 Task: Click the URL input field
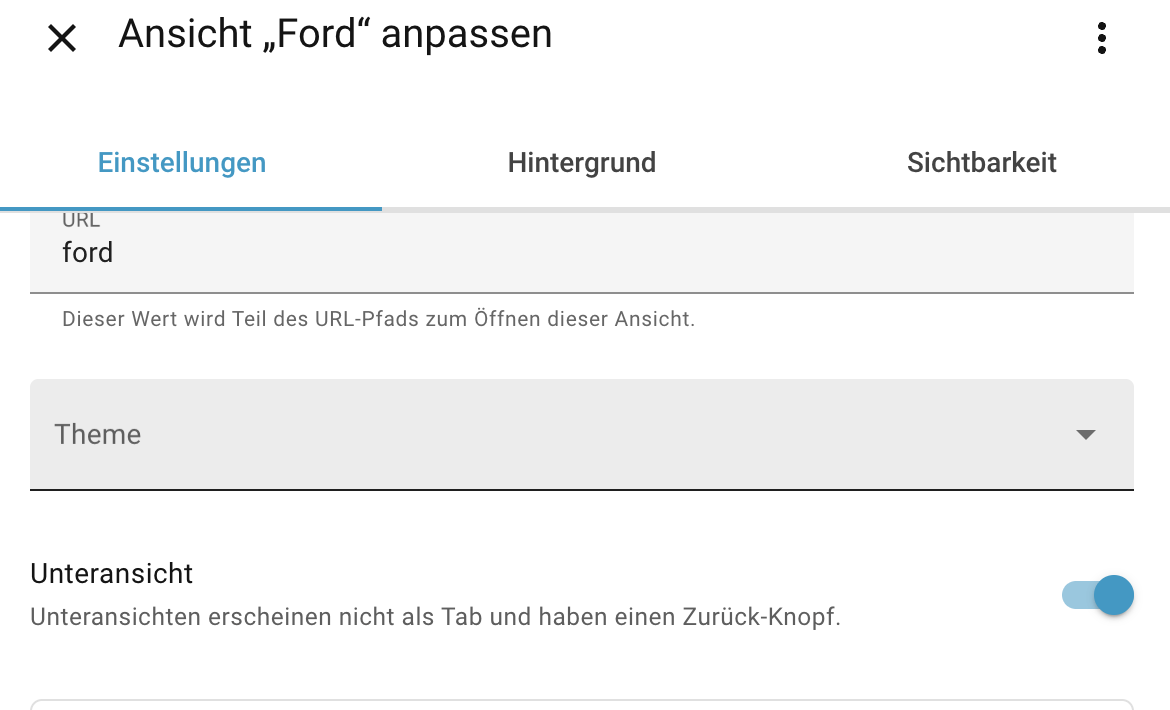coord(580,253)
